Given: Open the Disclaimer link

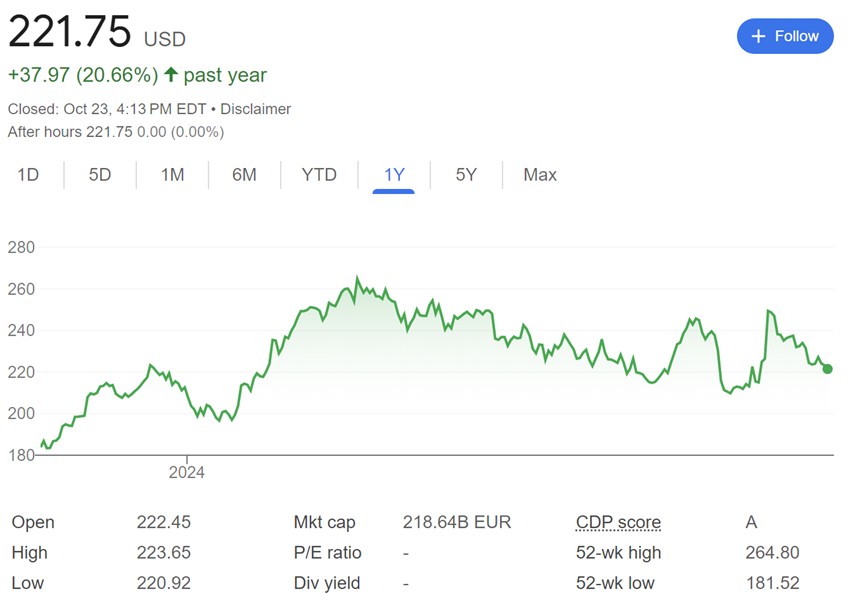Looking at the screenshot, I should tap(255, 109).
